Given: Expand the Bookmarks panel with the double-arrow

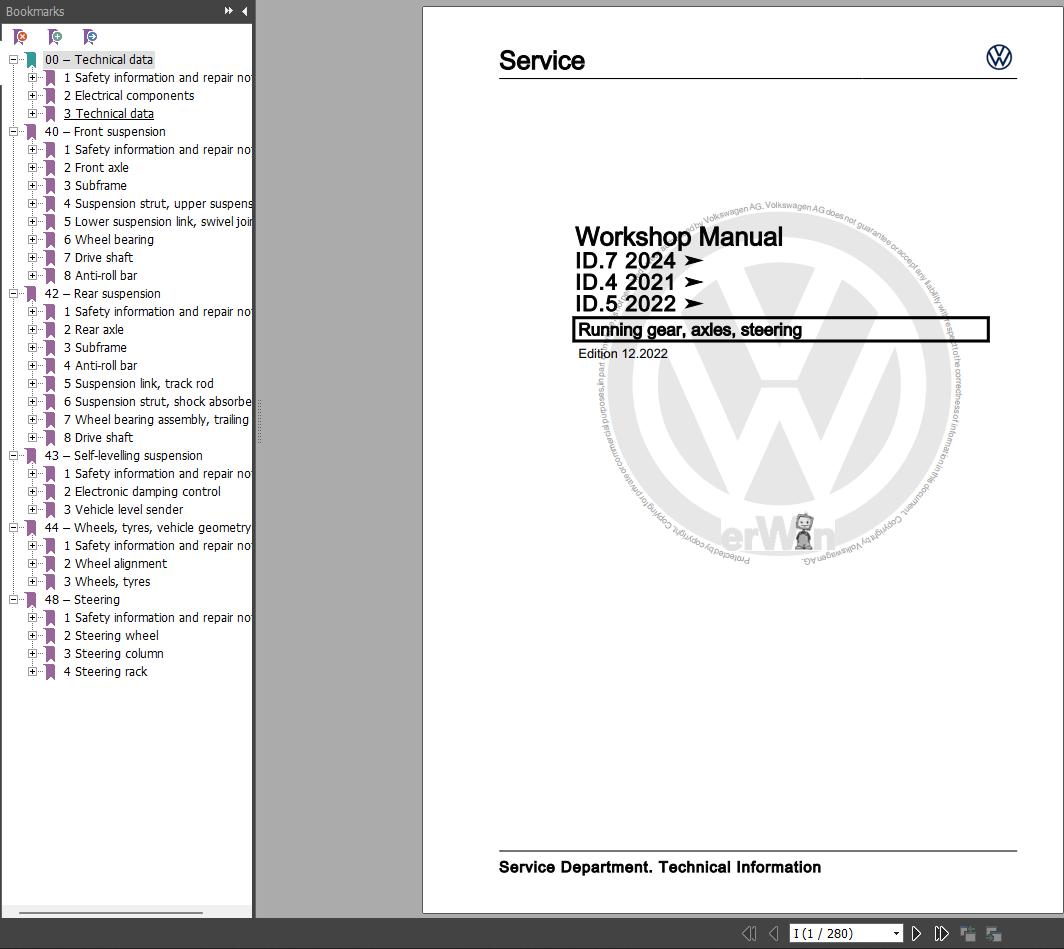Looking at the screenshot, I should pyautogui.click(x=229, y=11).
